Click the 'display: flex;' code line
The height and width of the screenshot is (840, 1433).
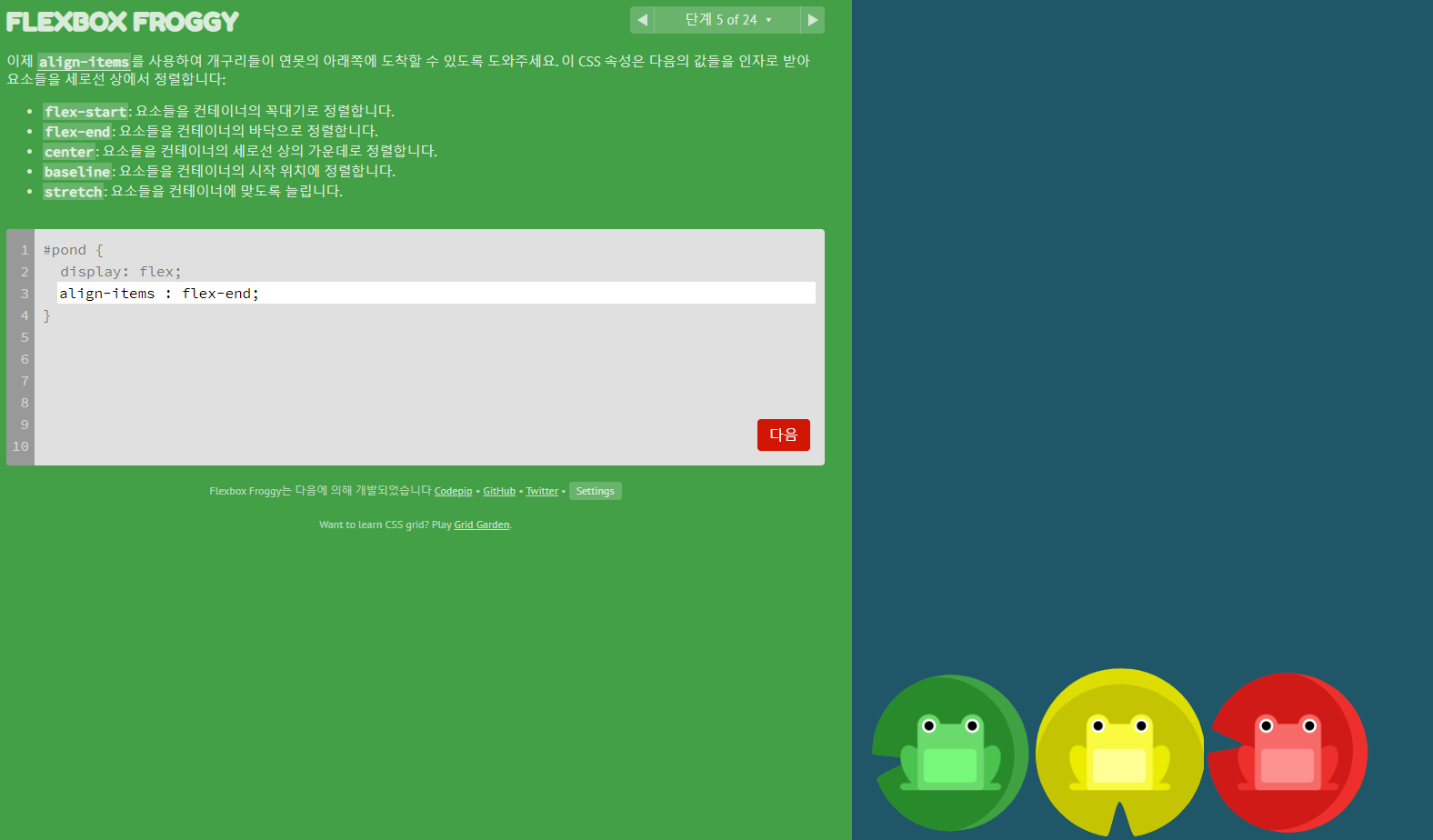click(x=121, y=272)
